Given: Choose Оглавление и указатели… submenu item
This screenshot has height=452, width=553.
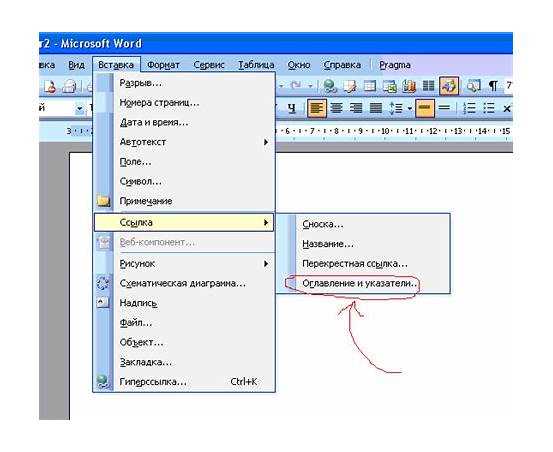Looking at the screenshot, I should pos(363,283).
